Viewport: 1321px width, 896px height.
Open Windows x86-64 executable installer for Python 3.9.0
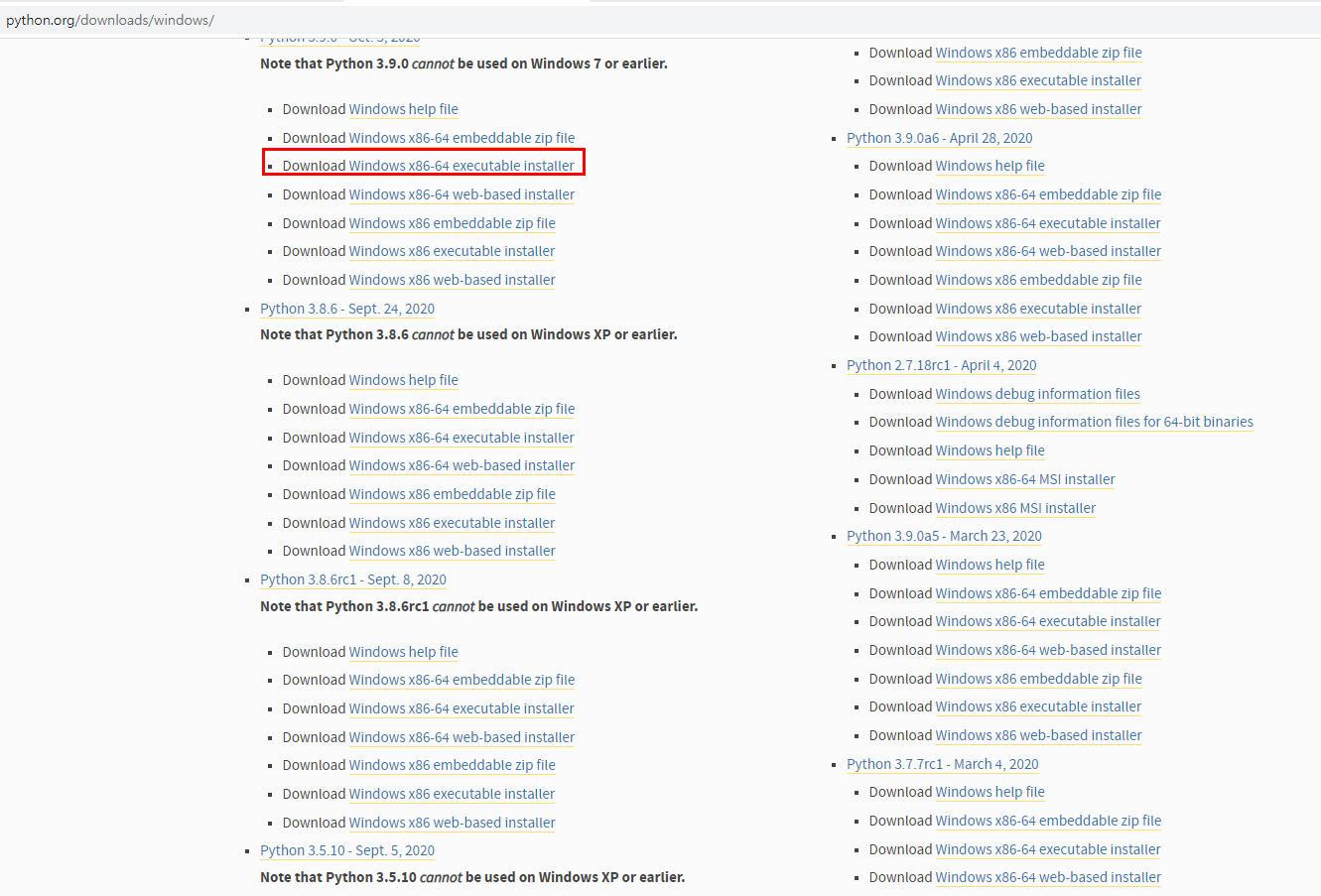coord(462,166)
